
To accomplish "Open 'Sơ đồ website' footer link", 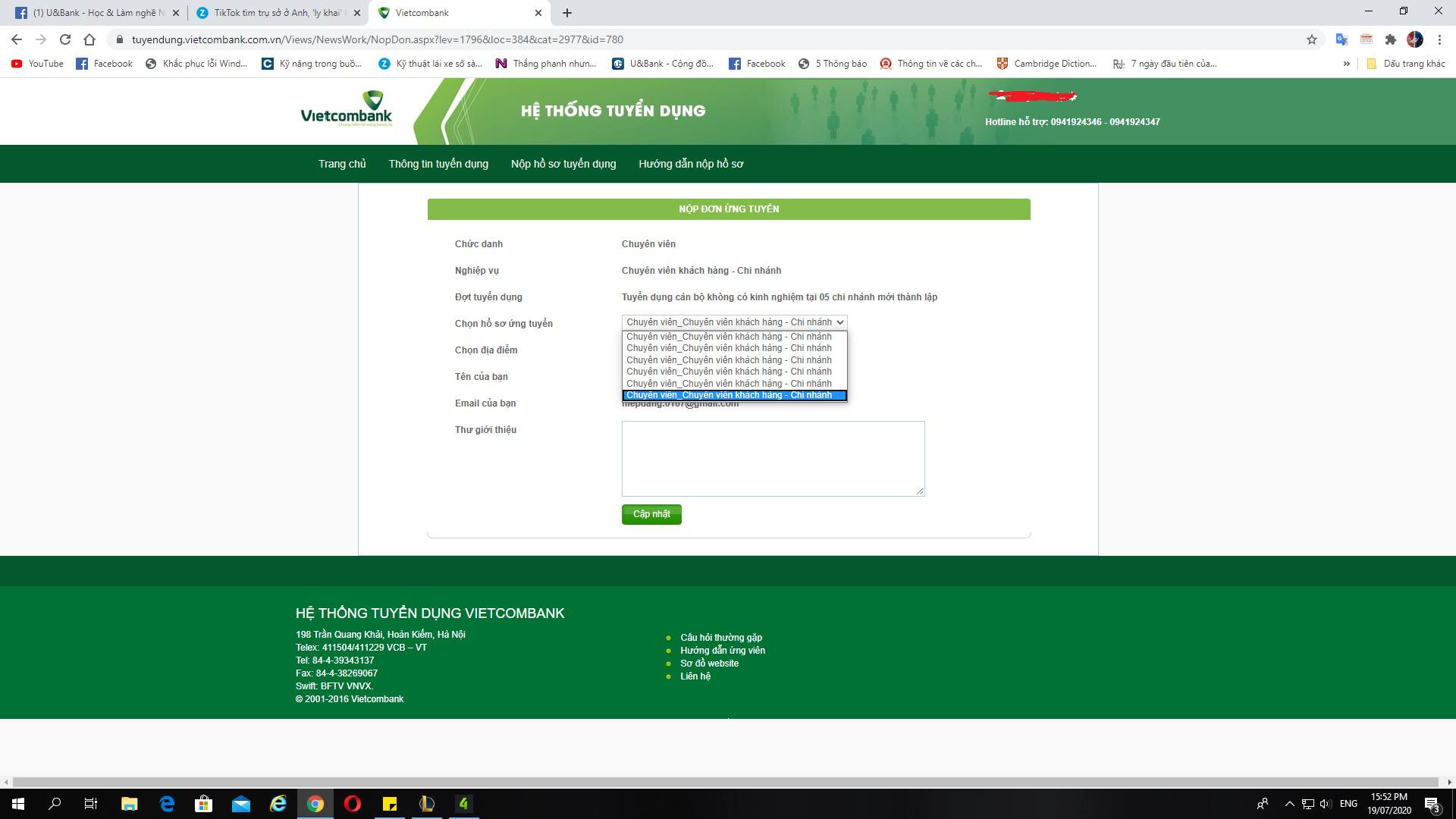I will [x=709, y=664].
